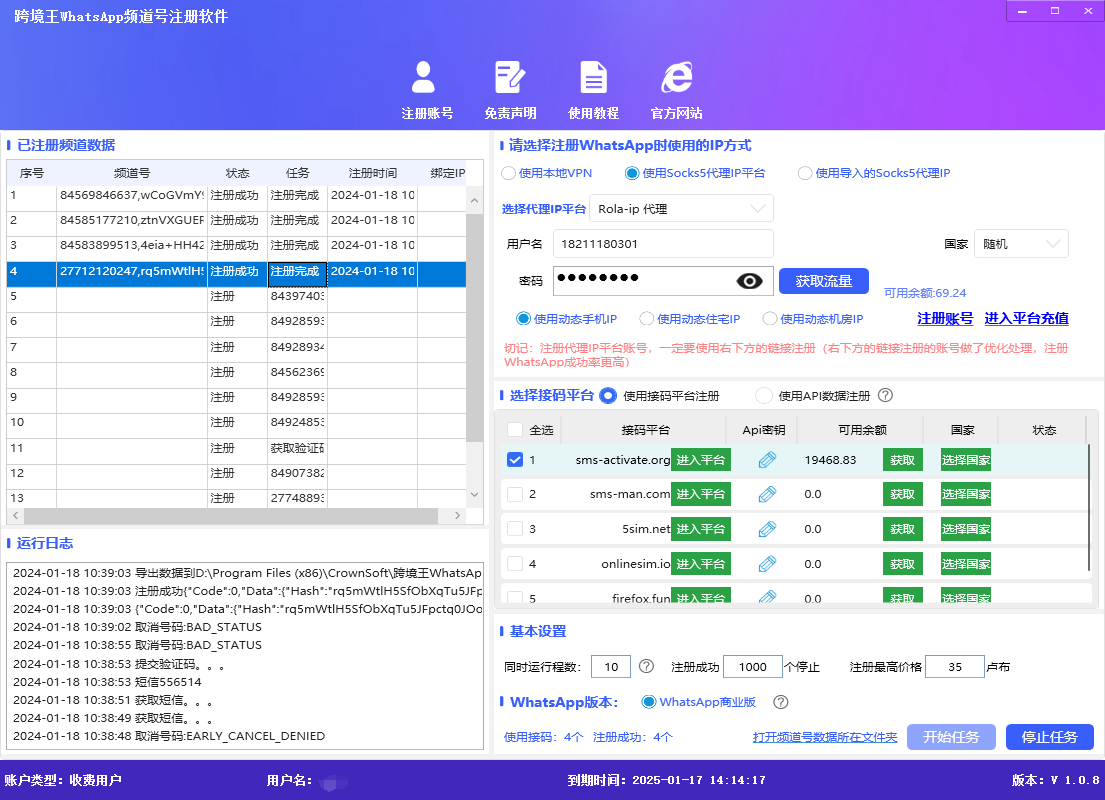Open the 选择代理IP平台 dropdown
Image resolution: width=1105 pixels, height=800 pixels.
tap(681, 208)
